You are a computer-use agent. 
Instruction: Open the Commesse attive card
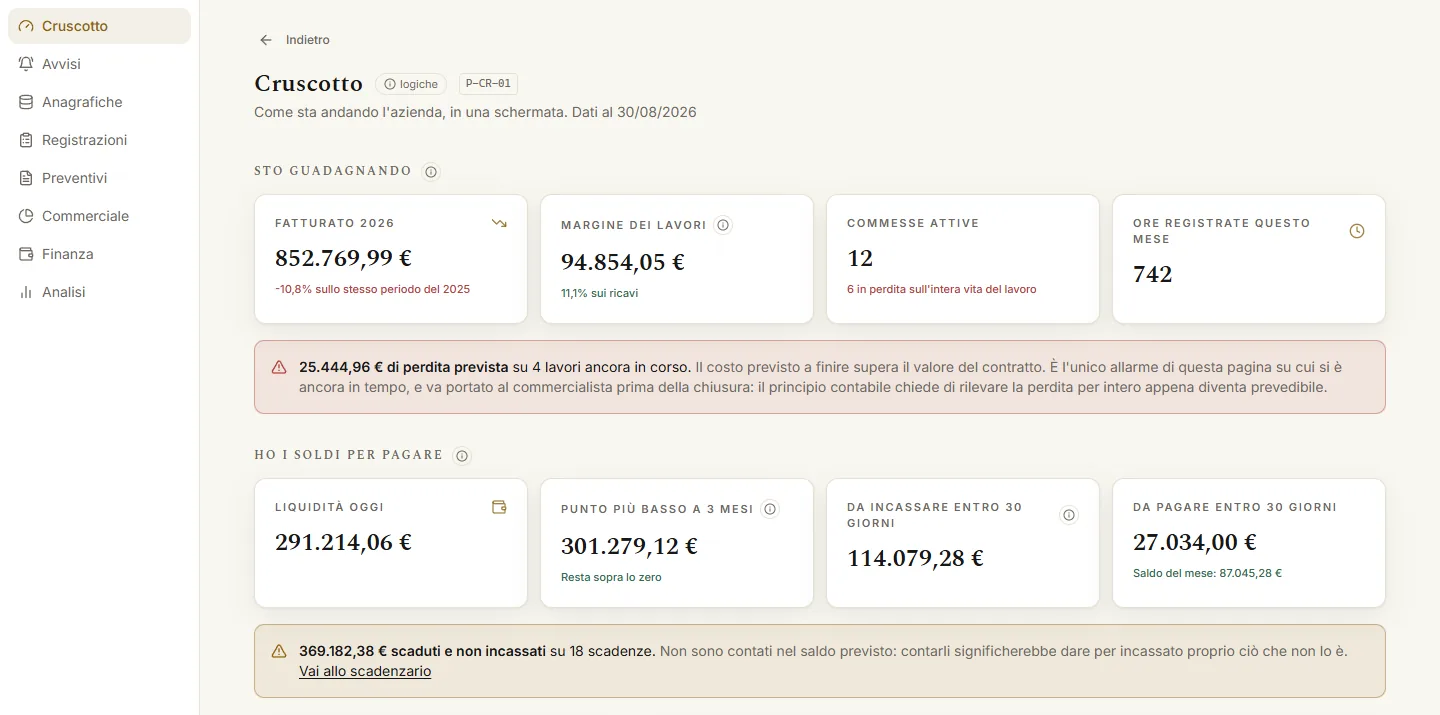pyautogui.click(x=963, y=259)
